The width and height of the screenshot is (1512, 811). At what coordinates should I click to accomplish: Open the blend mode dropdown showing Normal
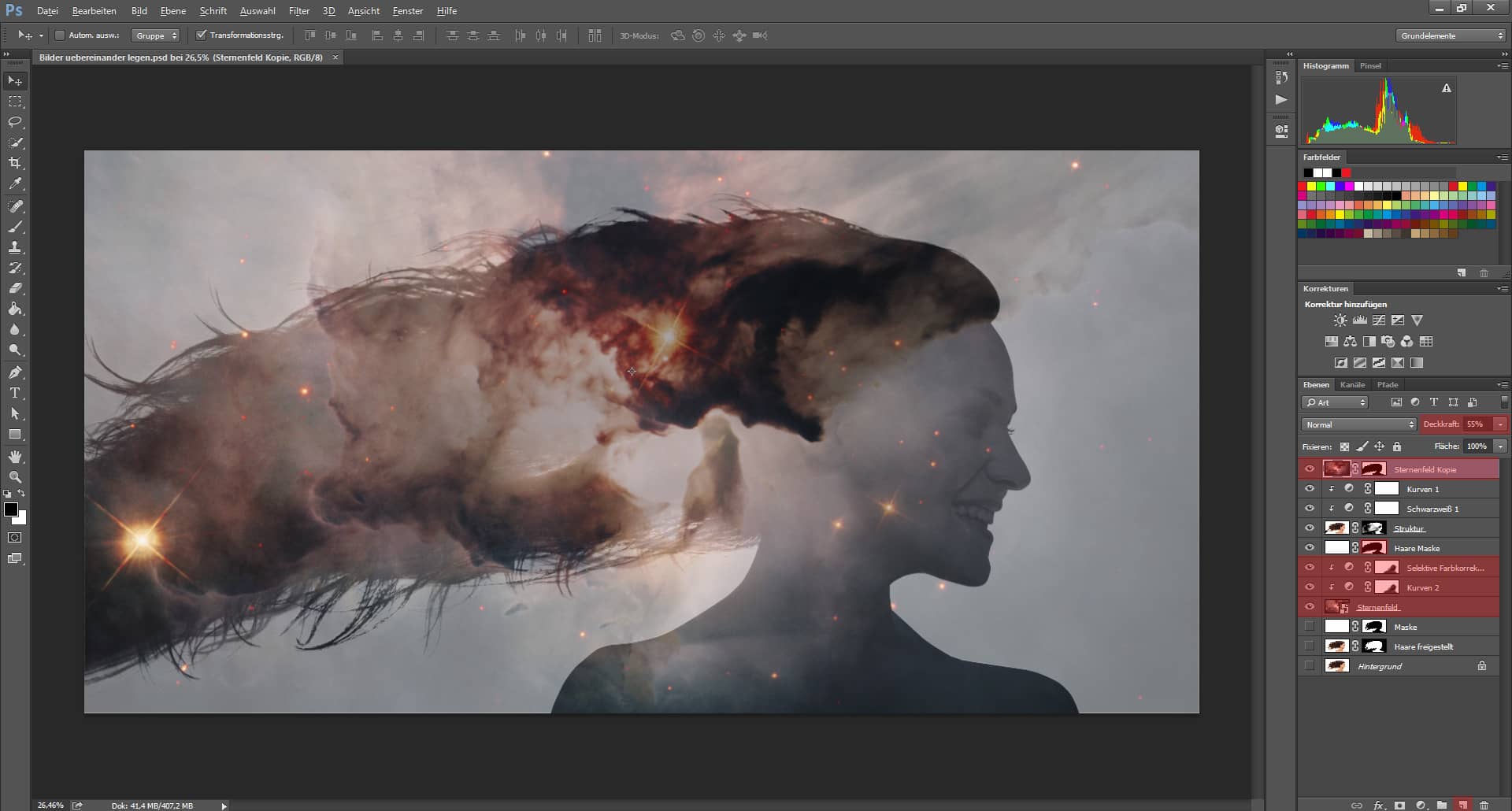(1357, 424)
